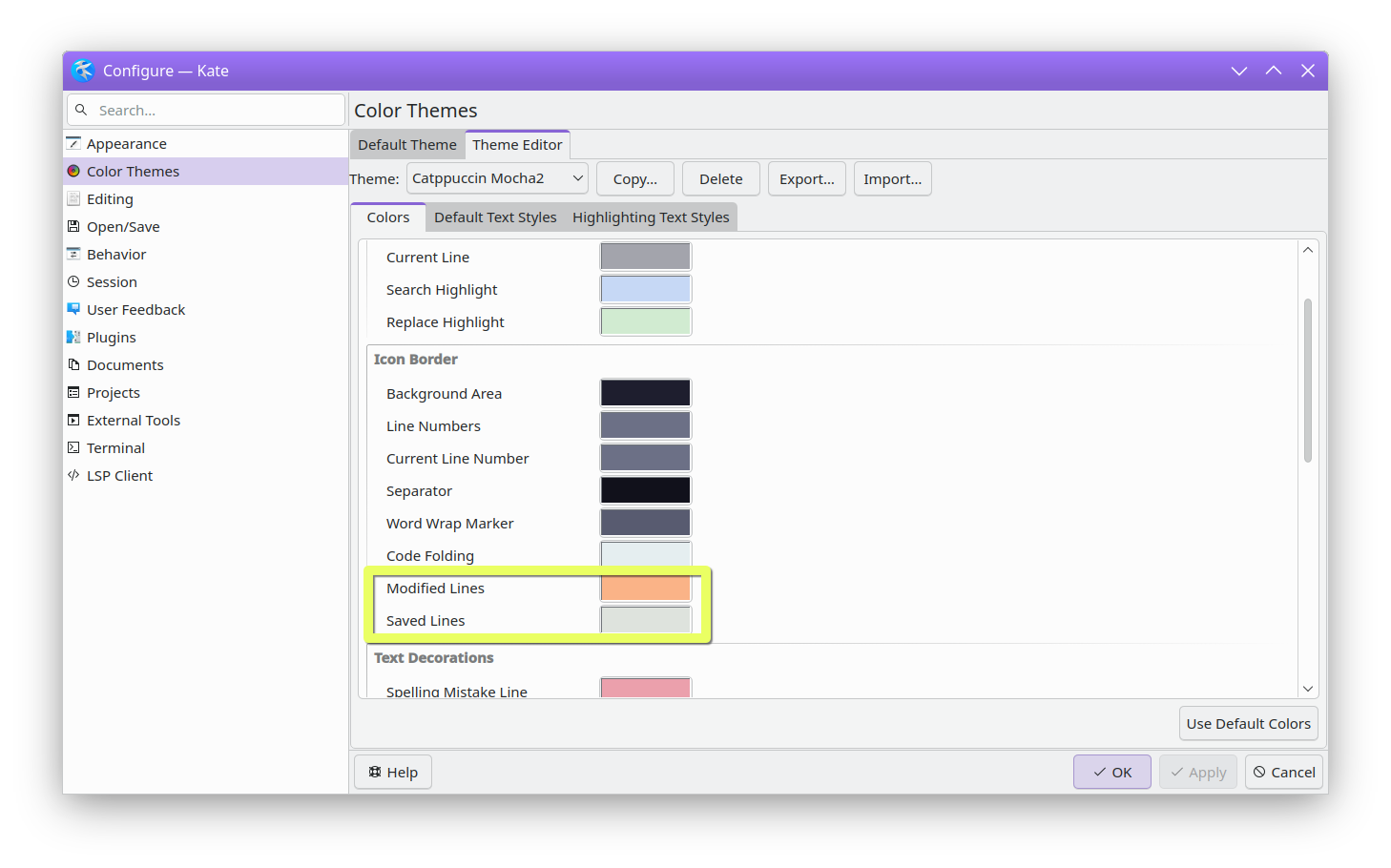1391x868 pixels.
Task: Open the Default Text Styles tab
Action: pos(495,217)
